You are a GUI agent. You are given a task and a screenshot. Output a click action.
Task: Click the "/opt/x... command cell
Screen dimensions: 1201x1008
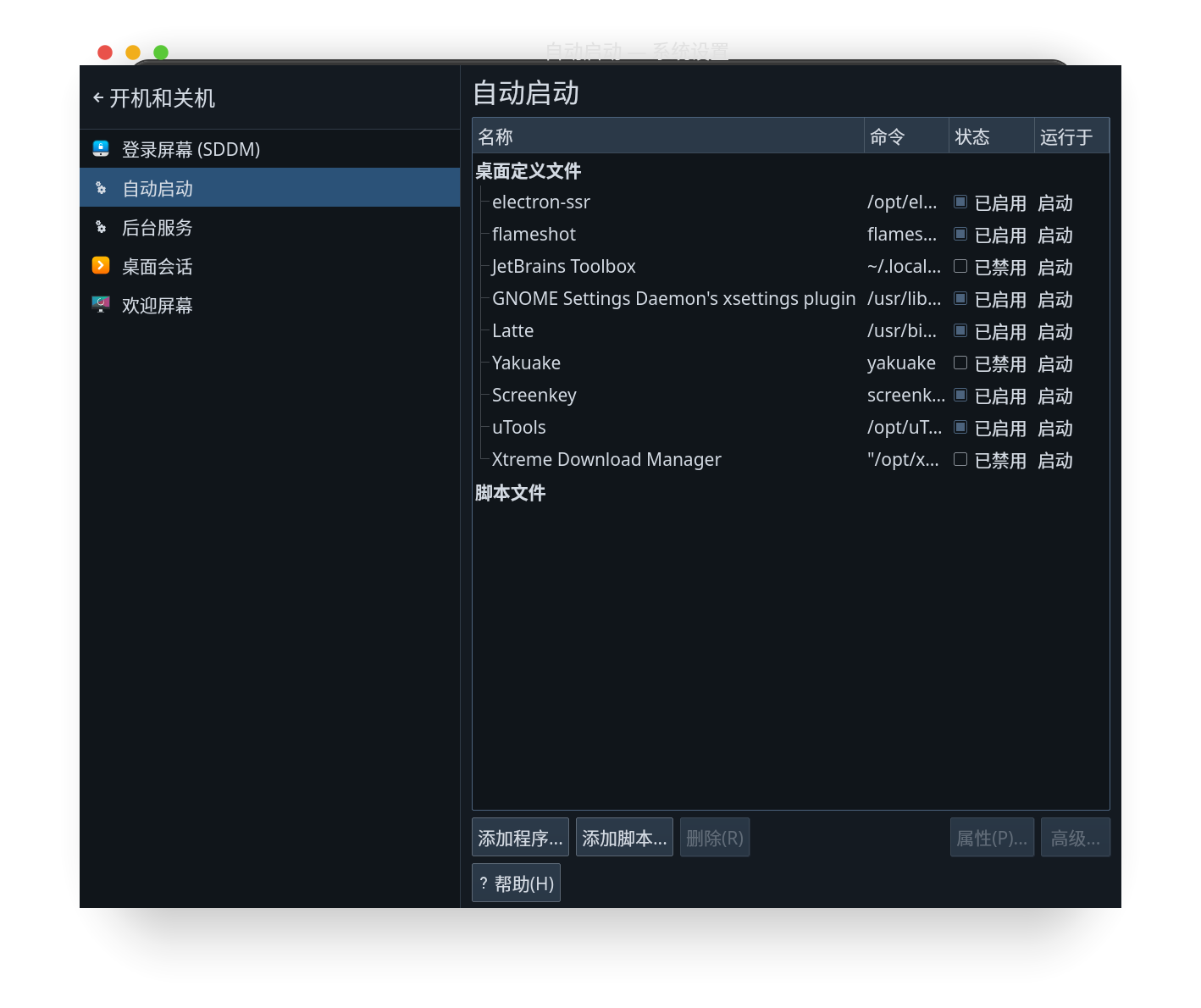click(903, 460)
